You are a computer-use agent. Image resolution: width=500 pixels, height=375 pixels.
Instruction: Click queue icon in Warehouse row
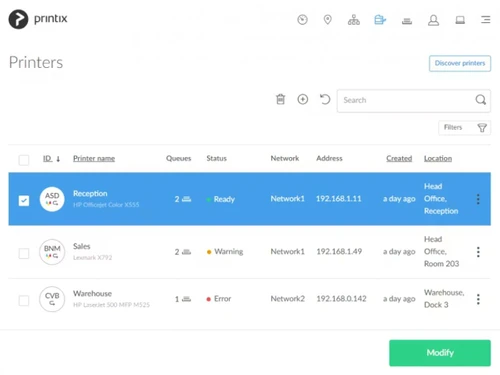point(187,299)
